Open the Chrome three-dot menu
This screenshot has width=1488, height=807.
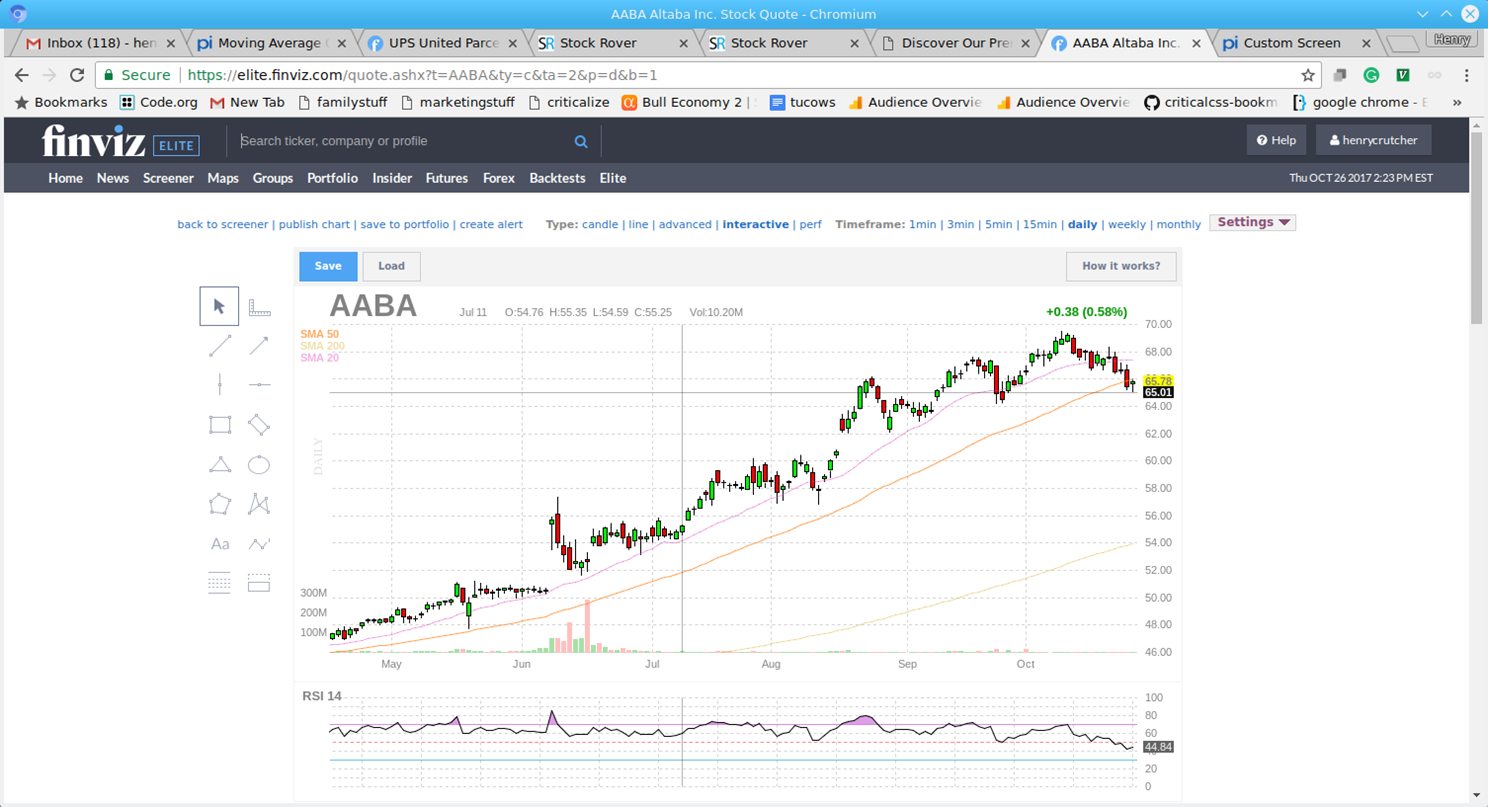[1466, 75]
